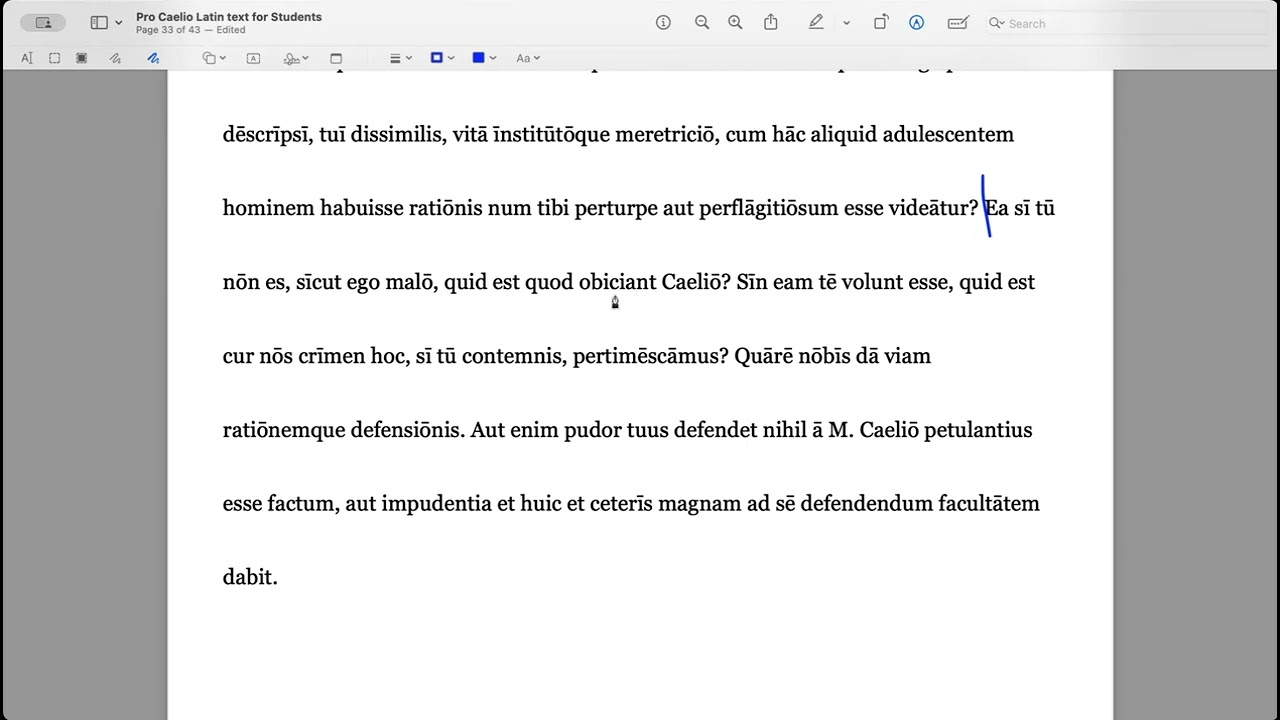Image resolution: width=1280 pixels, height=720 pixels.
Task: Zoom in using the plus magnifier
Action: (x=735, y=23)
